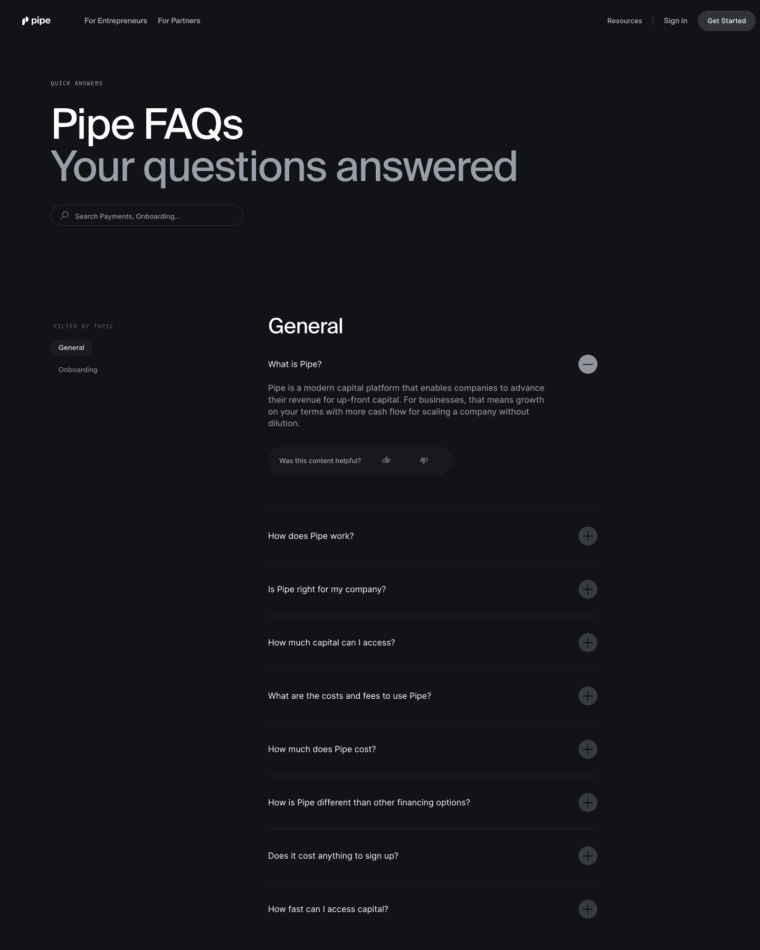Image resolution: width=760 pixels, height=950 pixels.
Task: Click the plus icon next to 'Does it cost anything to sign up?'
Action: (x=587, y=856)
